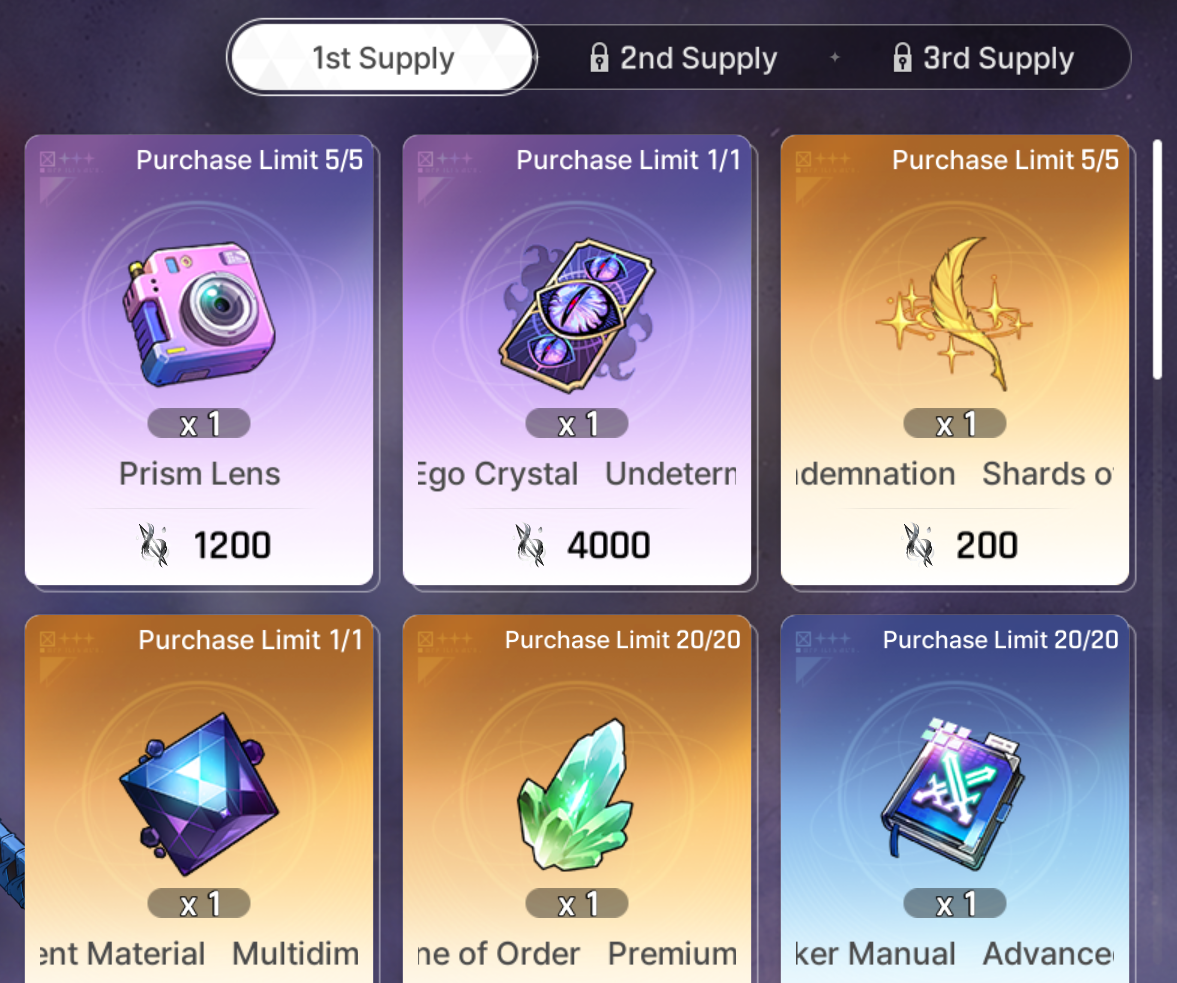1177x983 pixels.
Task: Open the locked 2nd Supply tab
Action: pos(684,58)
